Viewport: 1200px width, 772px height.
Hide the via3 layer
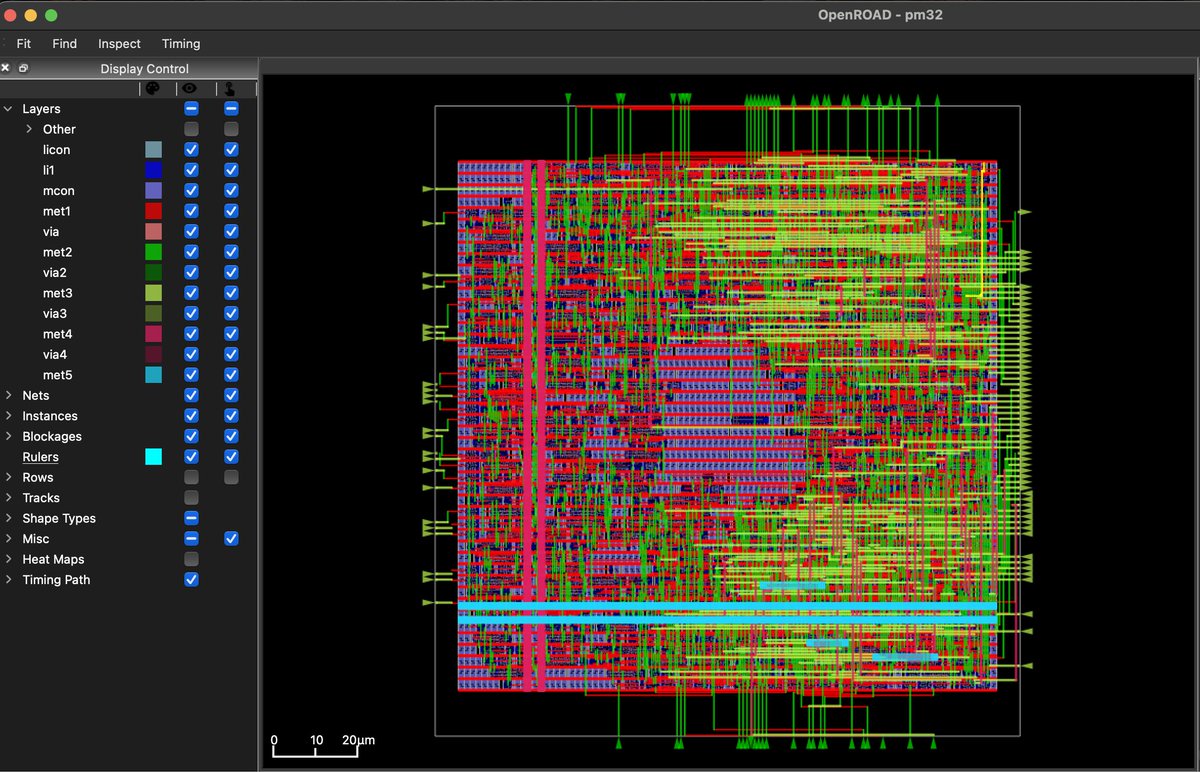tap(191, 314)
